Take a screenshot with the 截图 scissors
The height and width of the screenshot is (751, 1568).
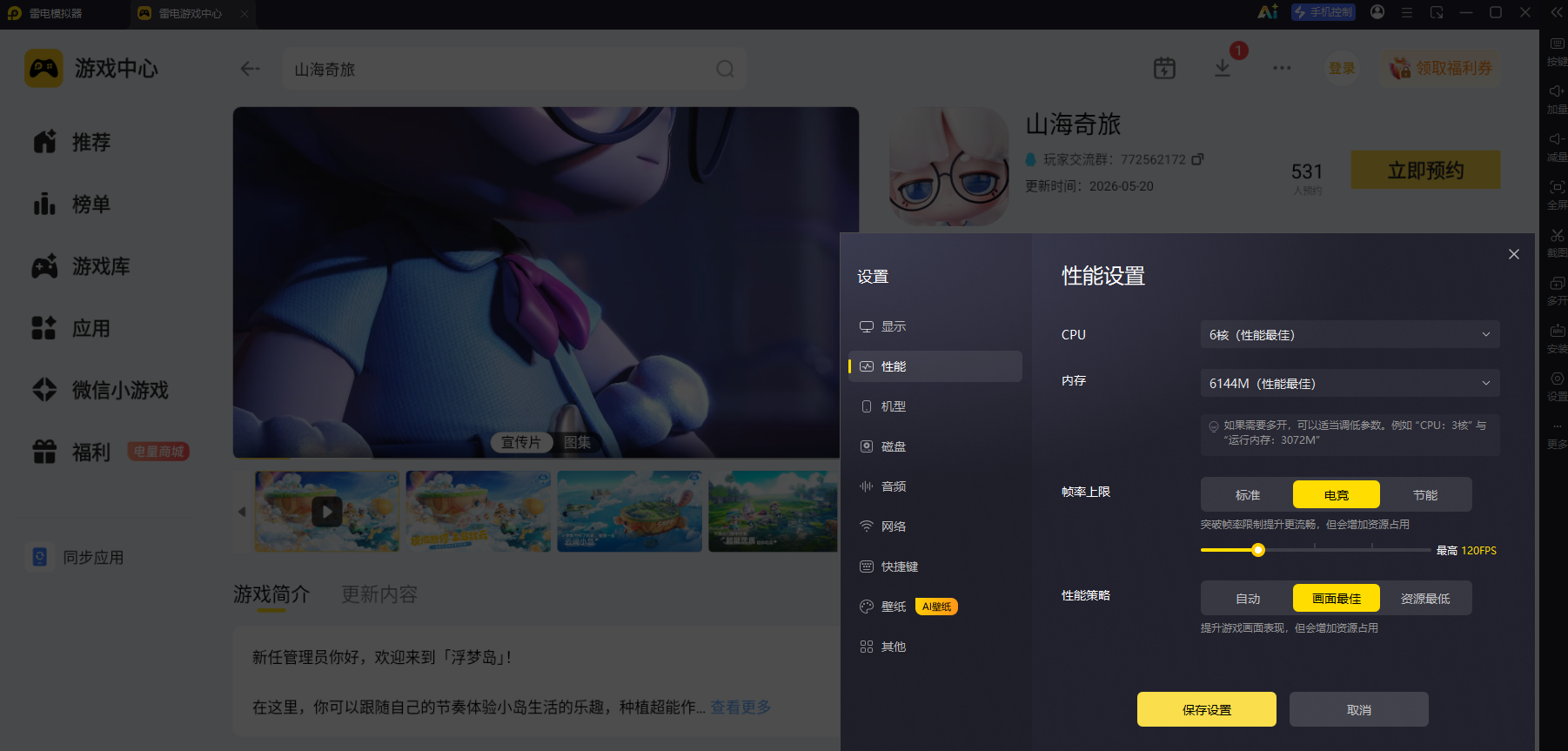[x=1557, y=243]
